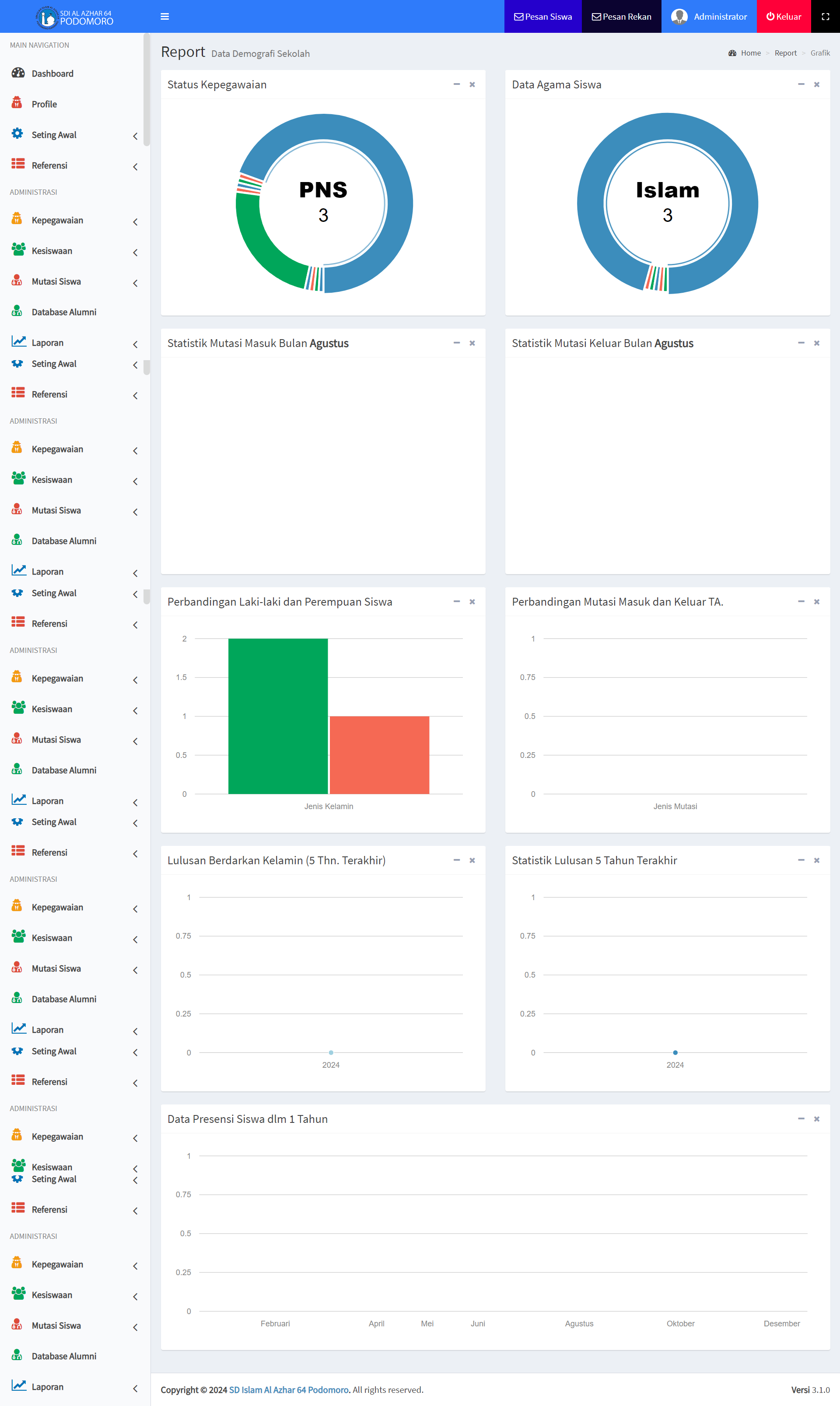Viewport: 840px width, 1406px height.
Task: Open Pesan Siswa envelope messages
Action: (542, 17)
